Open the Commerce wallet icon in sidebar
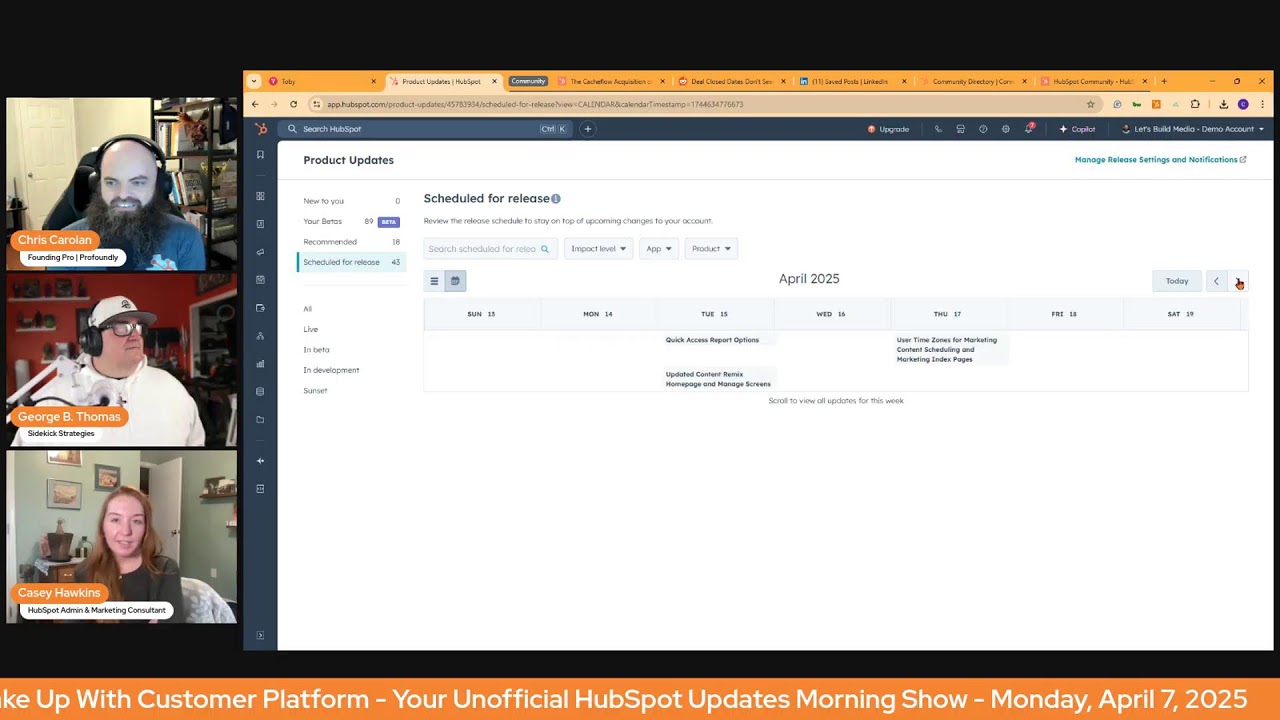This screenshot has width=1280, height=720. [x=260, y=308]
